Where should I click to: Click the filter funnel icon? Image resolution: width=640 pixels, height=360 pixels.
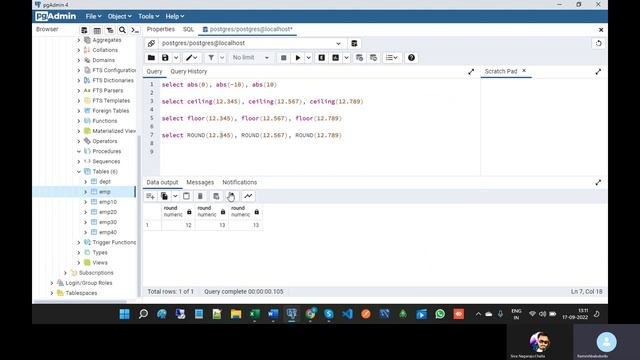[211, 58]
